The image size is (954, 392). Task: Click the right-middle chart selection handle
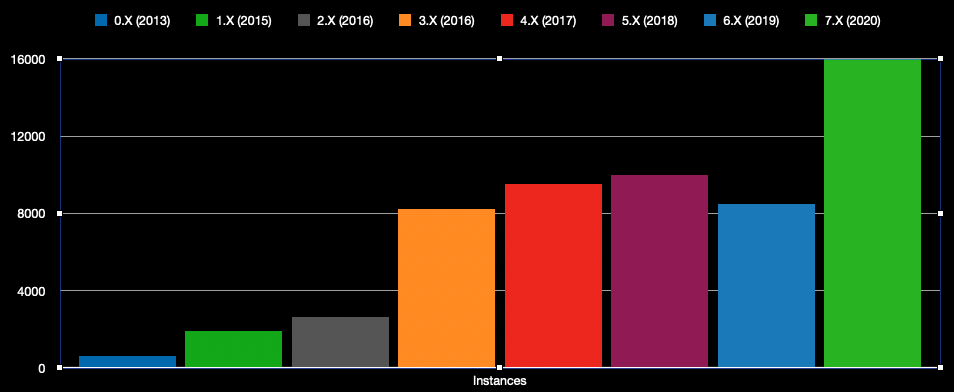tap(940, 213)
